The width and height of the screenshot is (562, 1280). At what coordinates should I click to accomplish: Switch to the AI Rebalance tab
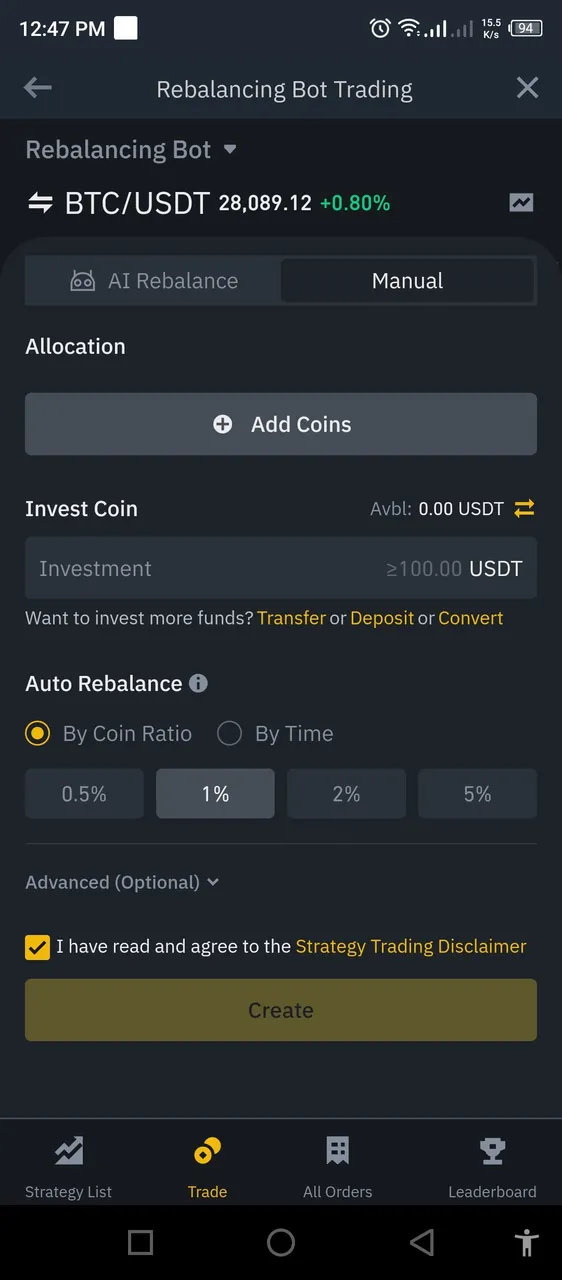tap(153, 281)
